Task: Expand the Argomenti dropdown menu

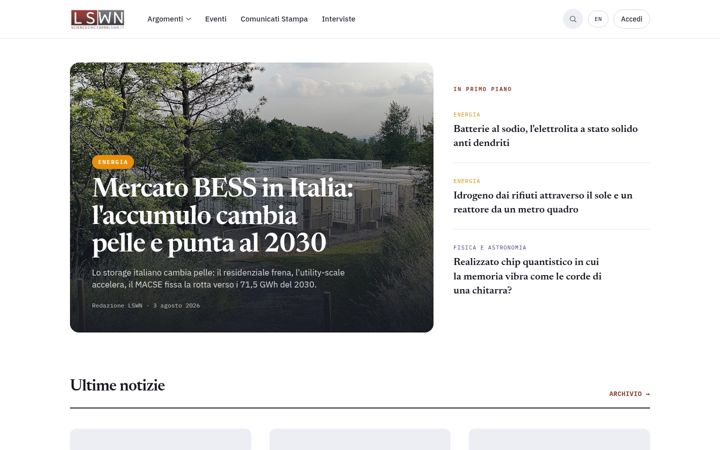Action: pyautogui.click(x=169, y=19)
